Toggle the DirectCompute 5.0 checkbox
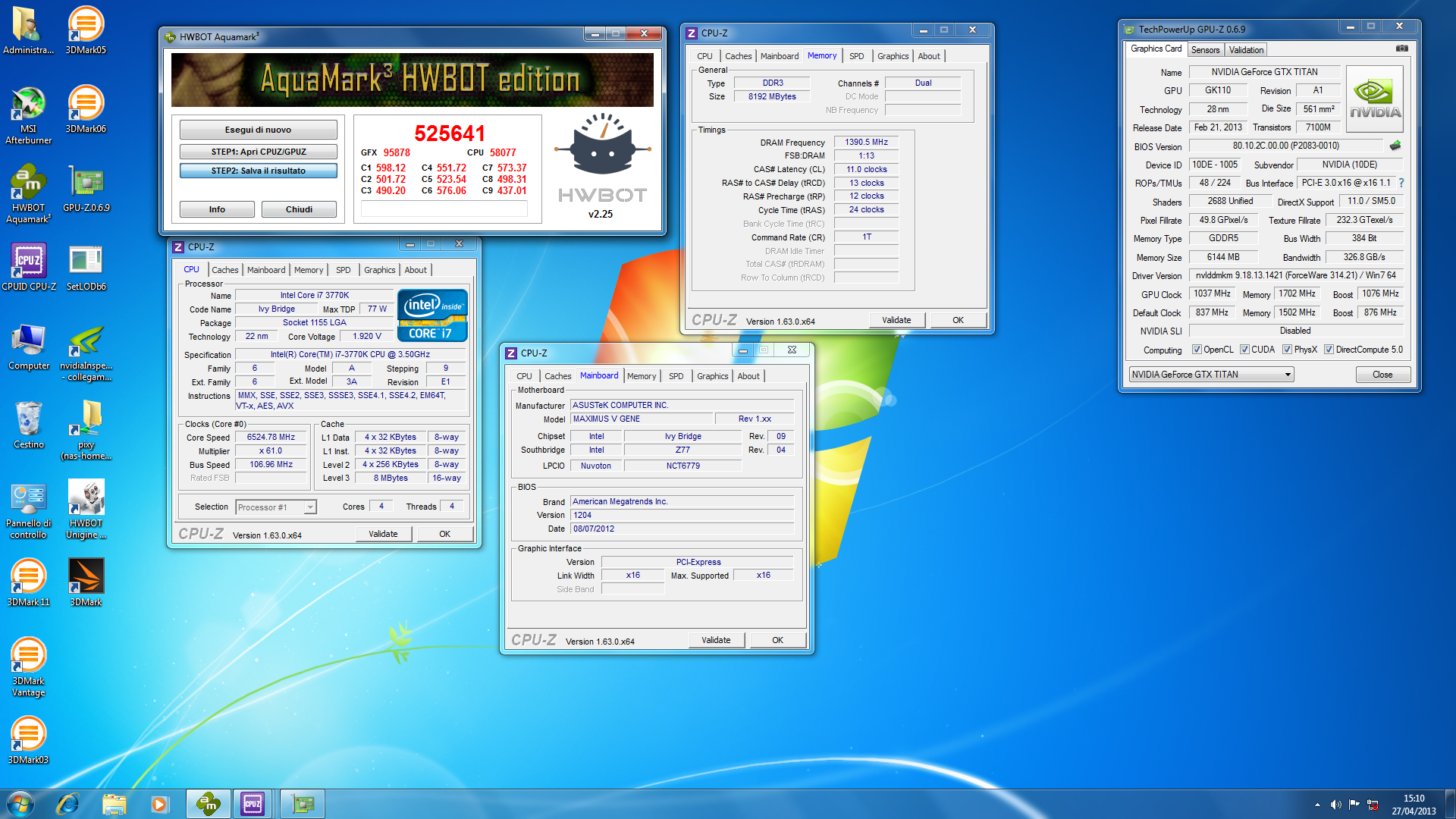The width and height of the screenshot is (1456, 819). [x=1329, y=350]
